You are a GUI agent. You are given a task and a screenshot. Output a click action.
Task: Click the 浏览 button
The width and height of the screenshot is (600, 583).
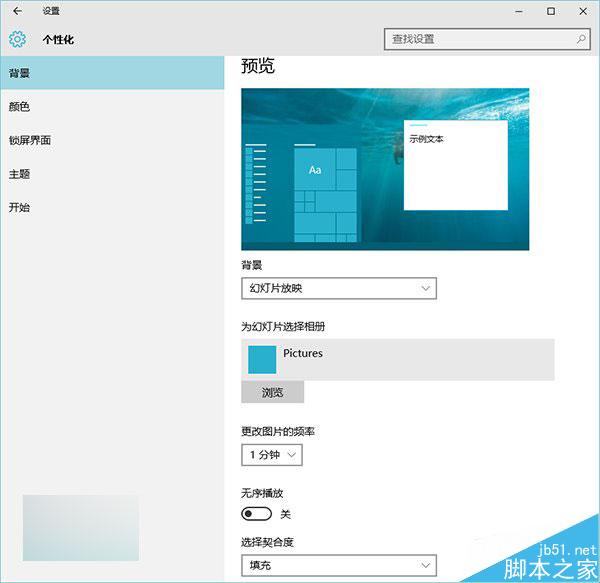click(272, 392)
